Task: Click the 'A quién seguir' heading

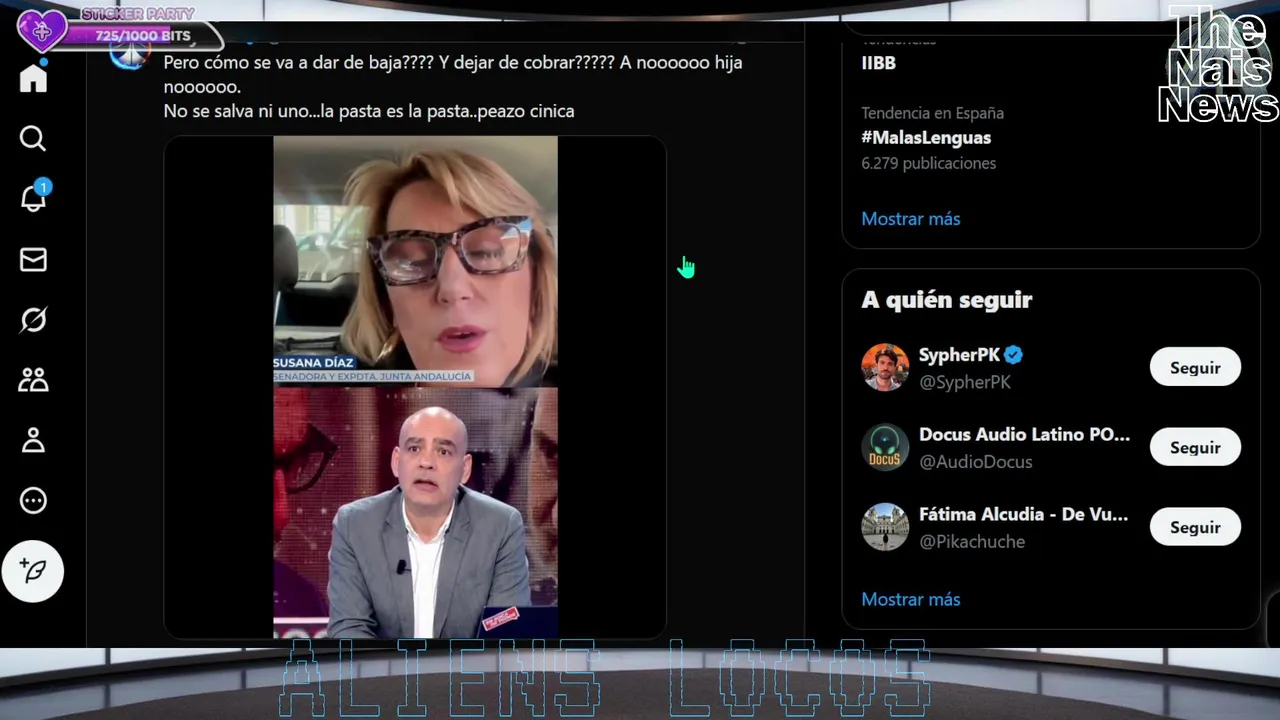Action: 947,300
